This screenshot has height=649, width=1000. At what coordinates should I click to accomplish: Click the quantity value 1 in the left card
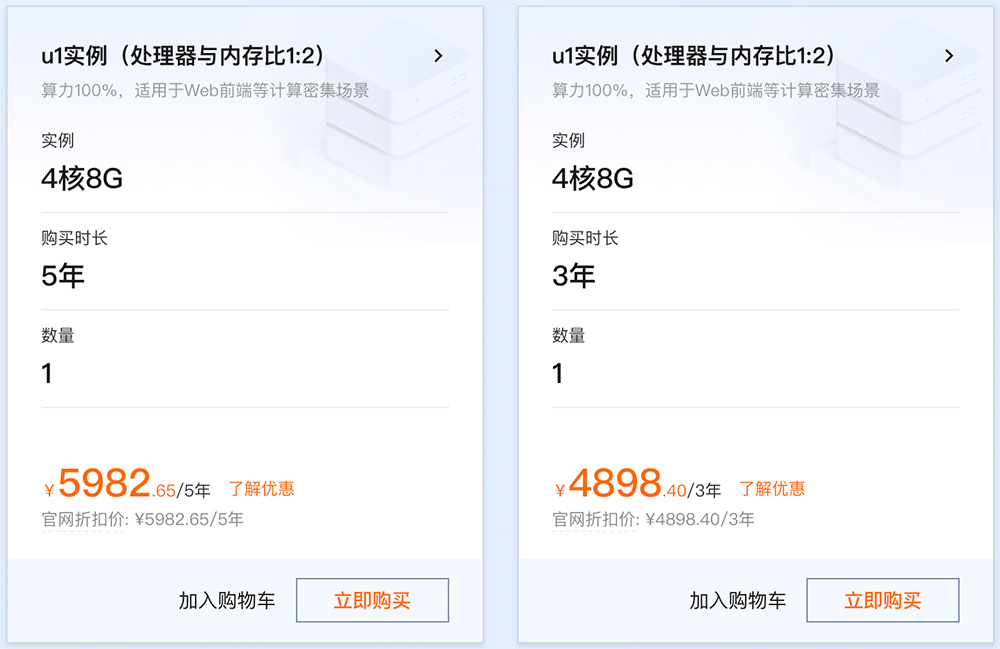click(47, 373)
